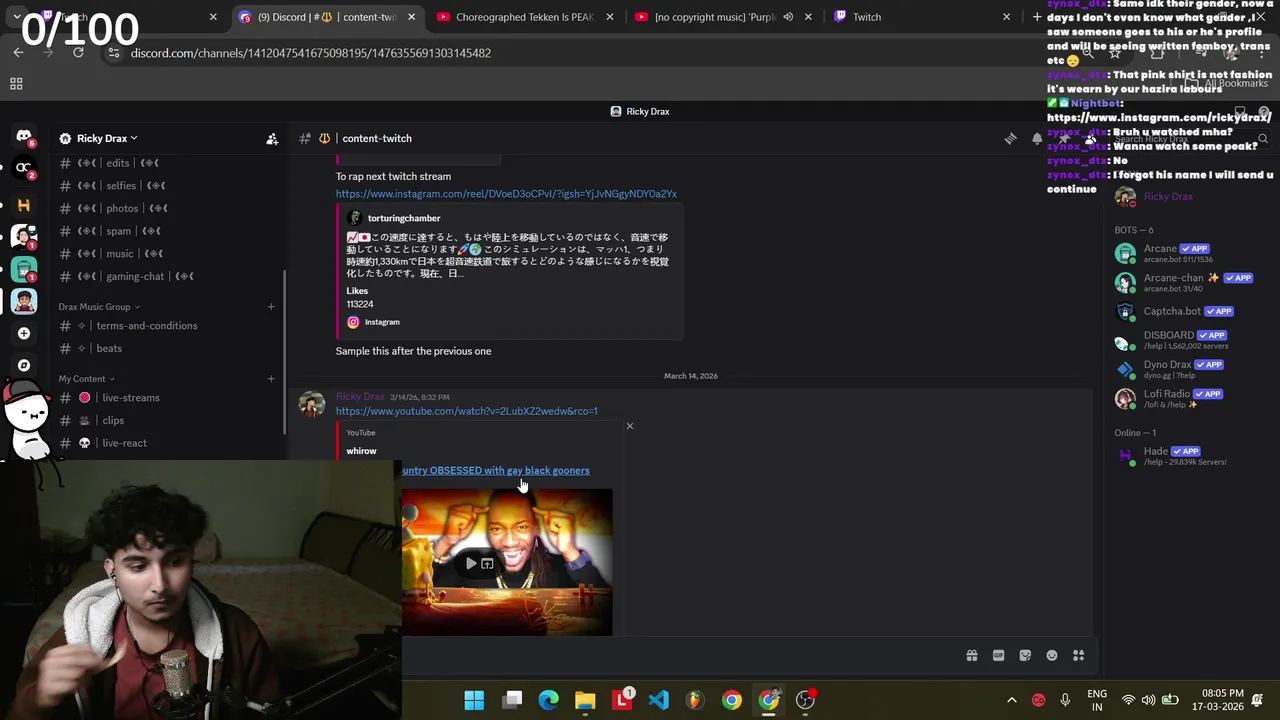1280x720 pixels.
Task: Open Visual Studio Code from taskbar
Action: coord(658,700)
